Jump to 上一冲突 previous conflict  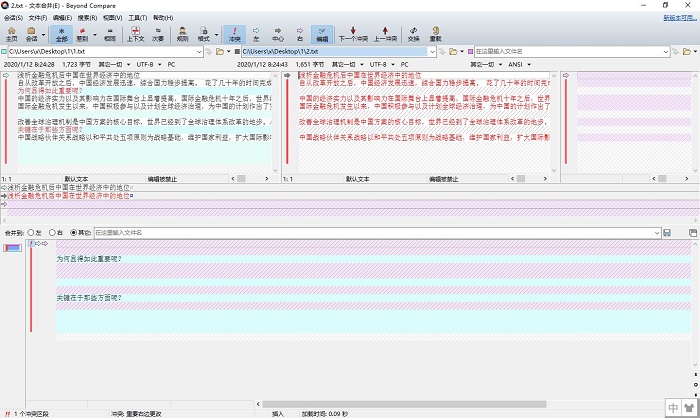(x=385, y=34)
